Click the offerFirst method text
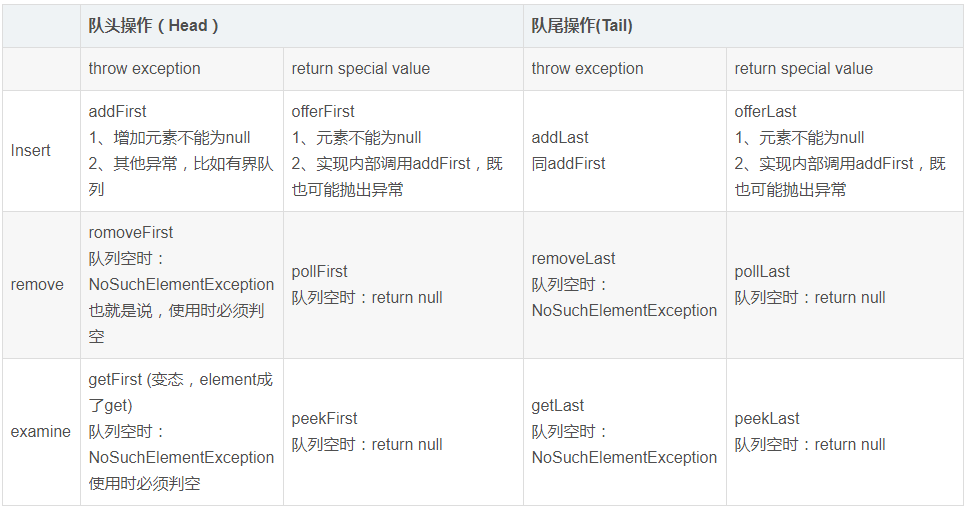 pyautogui.click(x=323, y=112)
